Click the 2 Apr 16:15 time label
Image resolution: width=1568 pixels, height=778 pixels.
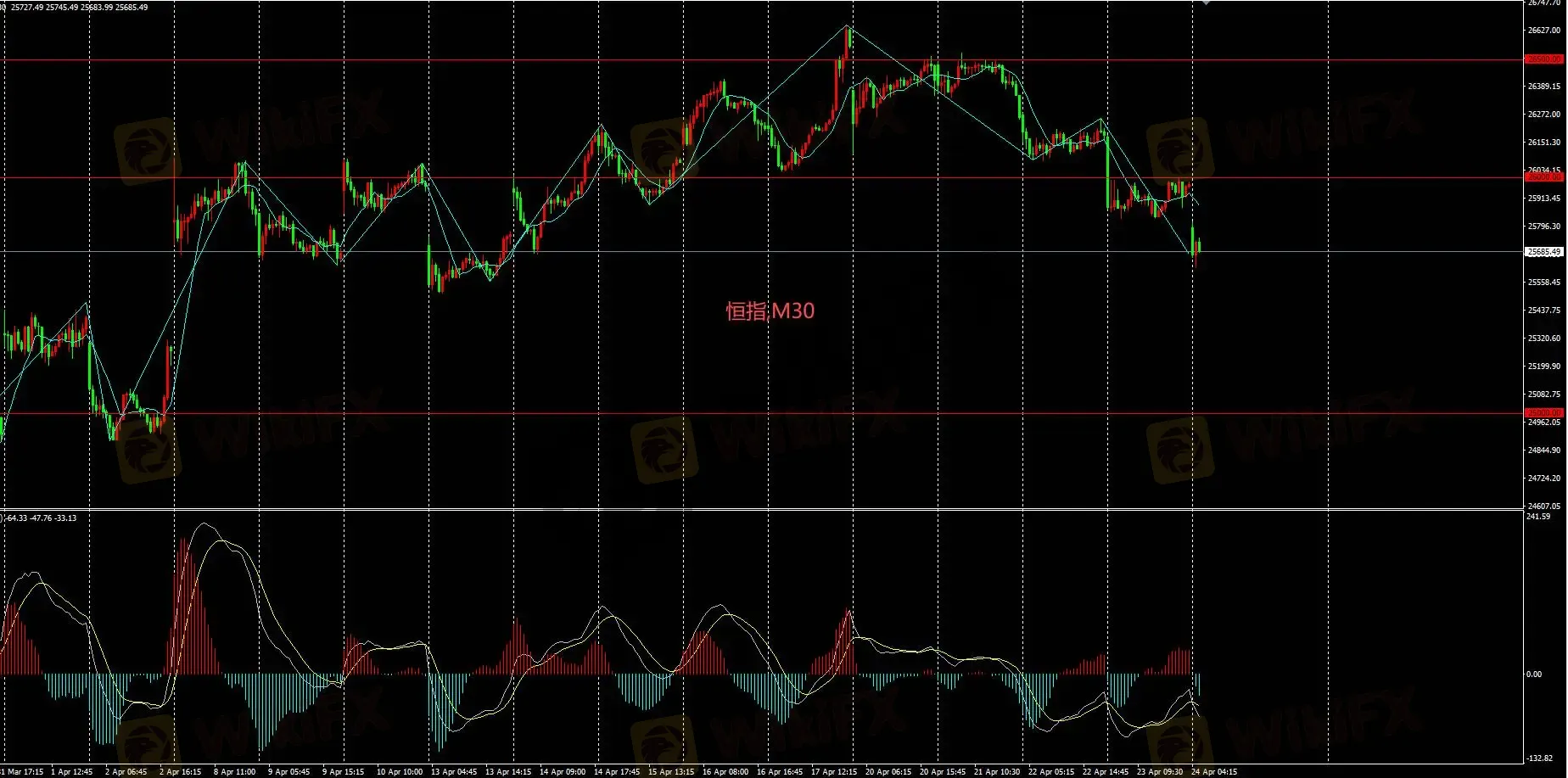pos(181,772)
